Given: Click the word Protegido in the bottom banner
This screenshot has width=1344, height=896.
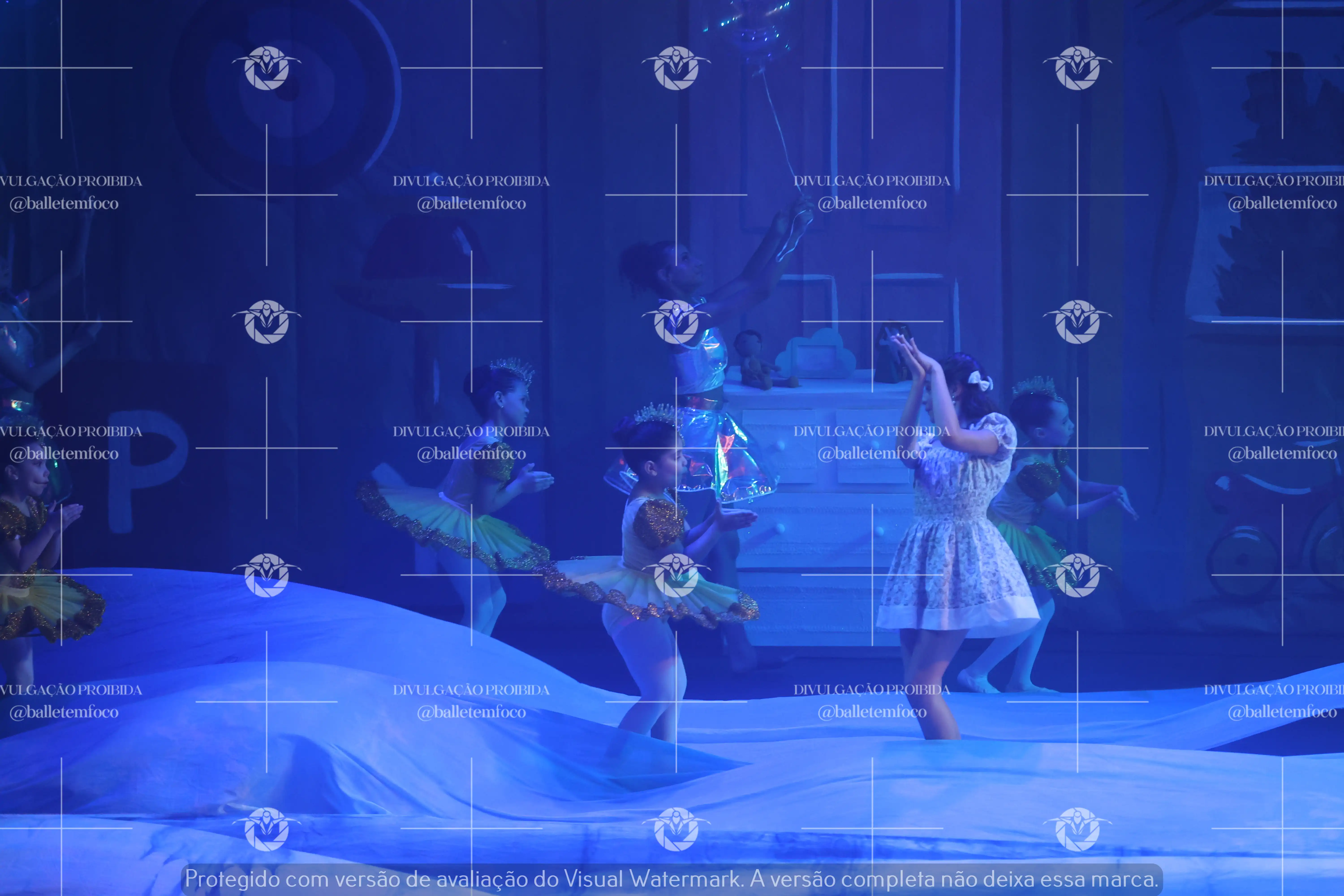Looking at the screenshot, I should coord(232,878).
